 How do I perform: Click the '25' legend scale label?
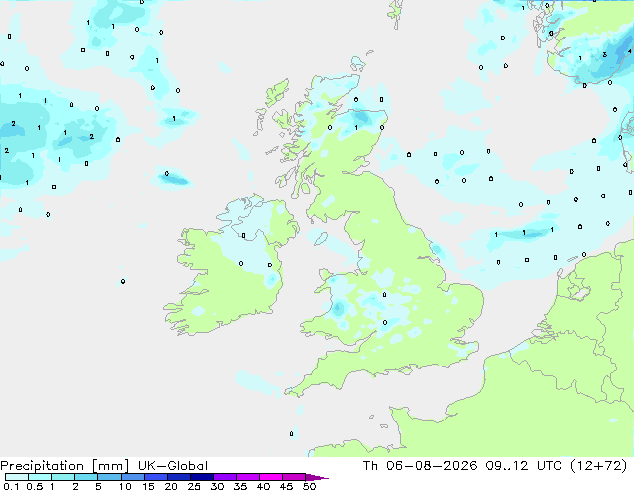coord(194,486)
